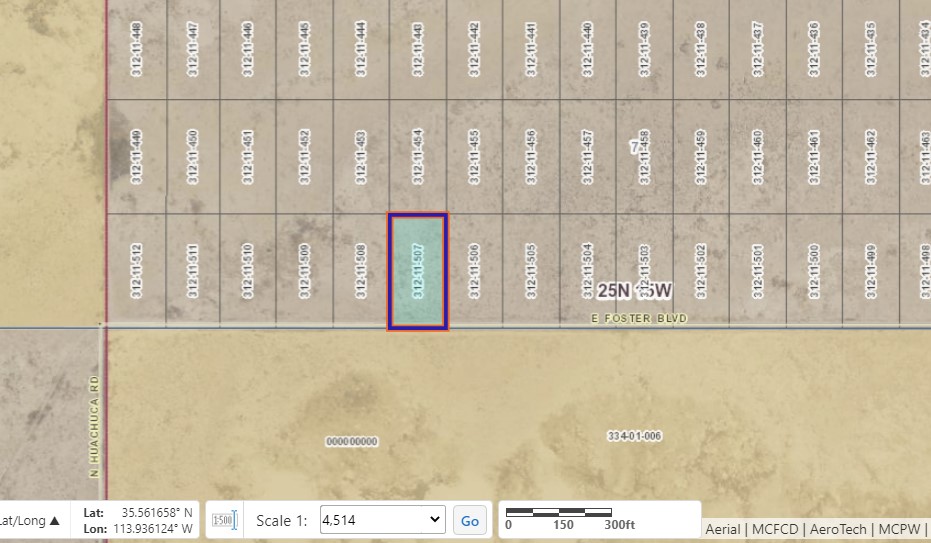Select parcel 312-11-454 above the highlighted lot
Screen dimensions: 931x543
tap(417, 156)
